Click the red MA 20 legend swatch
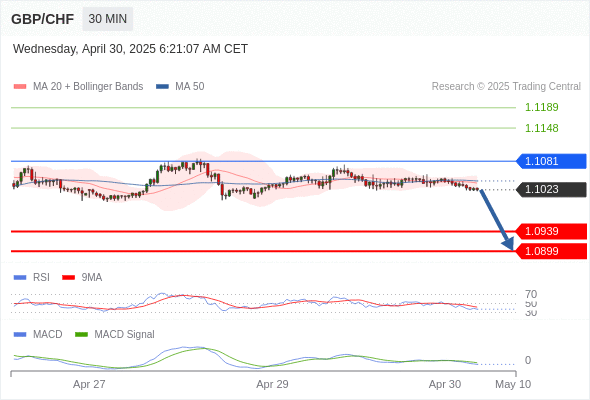 [x=20, y=87]
